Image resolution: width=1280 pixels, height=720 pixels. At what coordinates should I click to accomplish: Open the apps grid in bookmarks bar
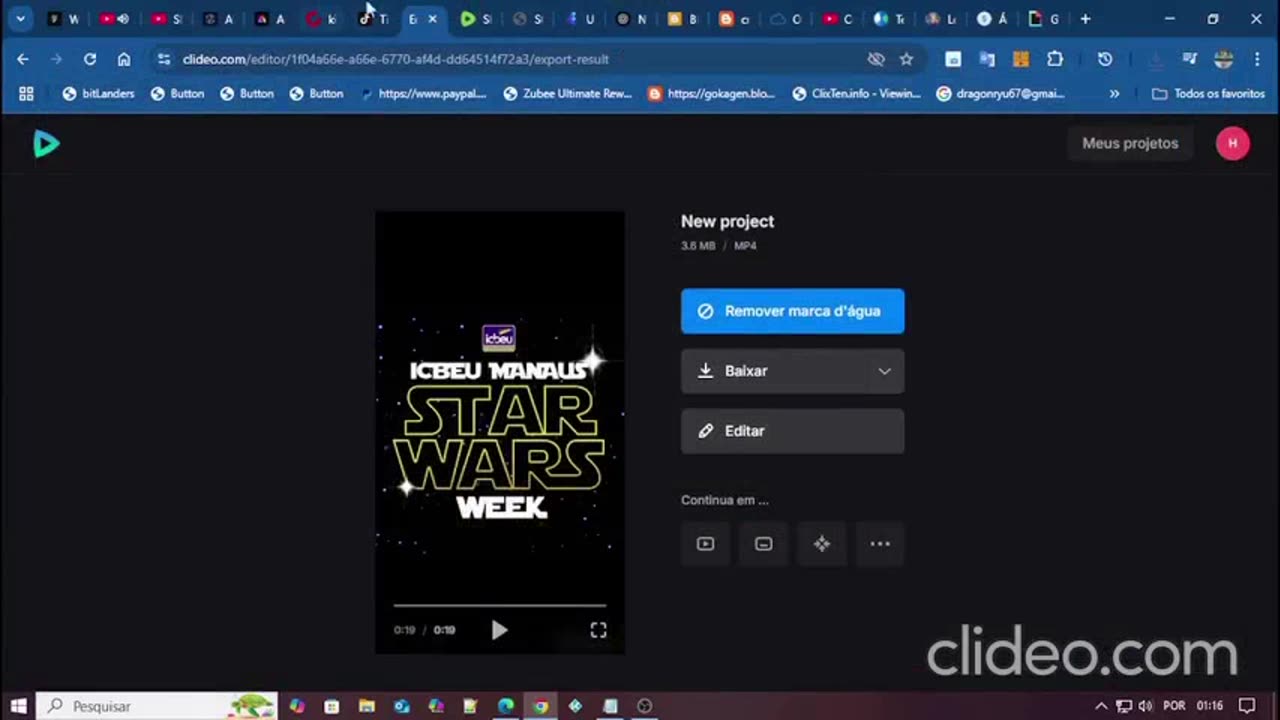click(26, 93)
